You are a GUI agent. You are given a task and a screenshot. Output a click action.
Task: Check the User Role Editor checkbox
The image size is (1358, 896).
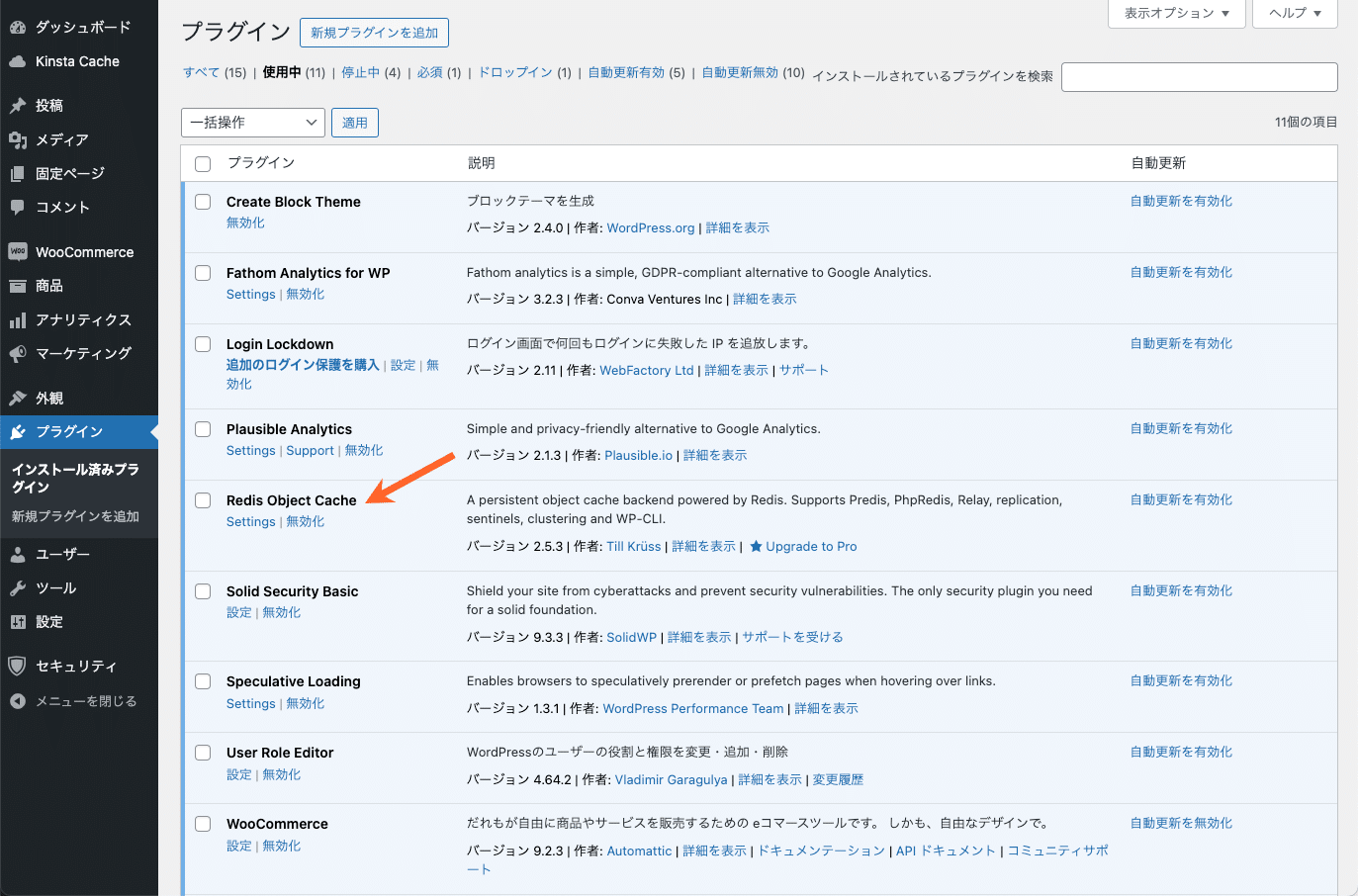(203, 753)
